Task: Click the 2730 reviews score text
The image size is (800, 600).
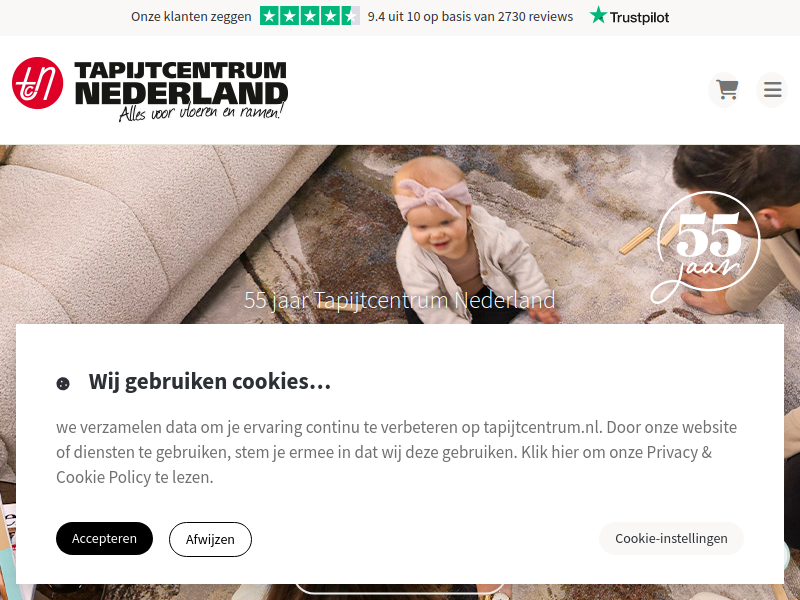Action: (470, 16)
